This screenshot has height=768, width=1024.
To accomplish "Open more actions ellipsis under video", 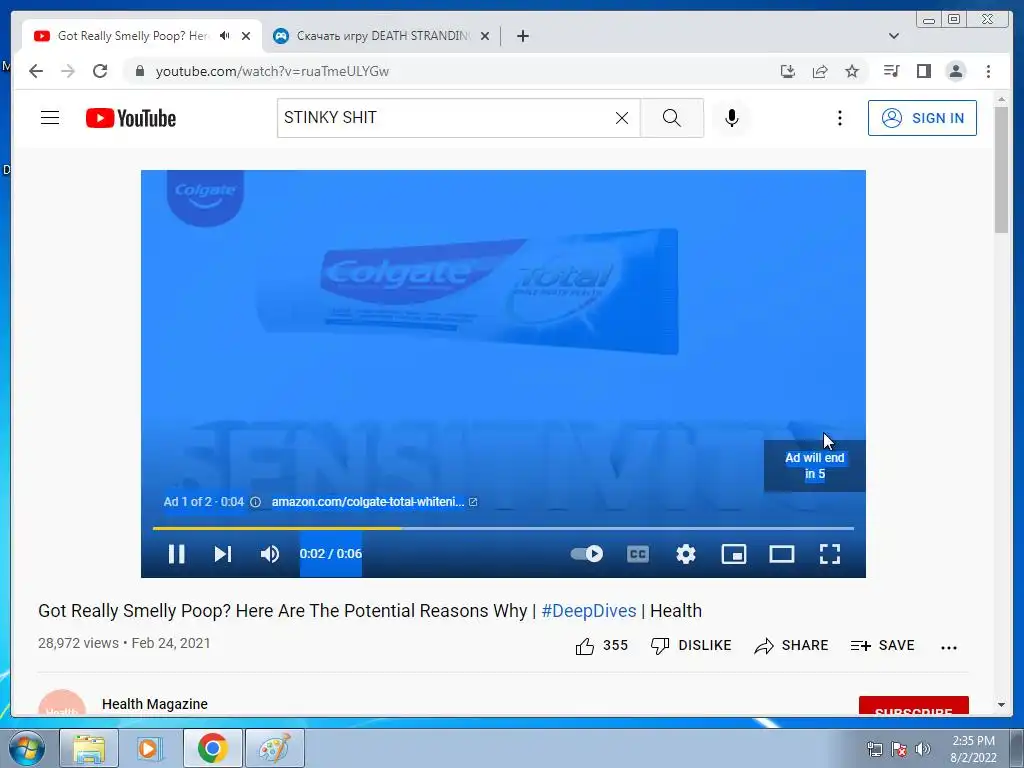I will [x=949, y=647].
